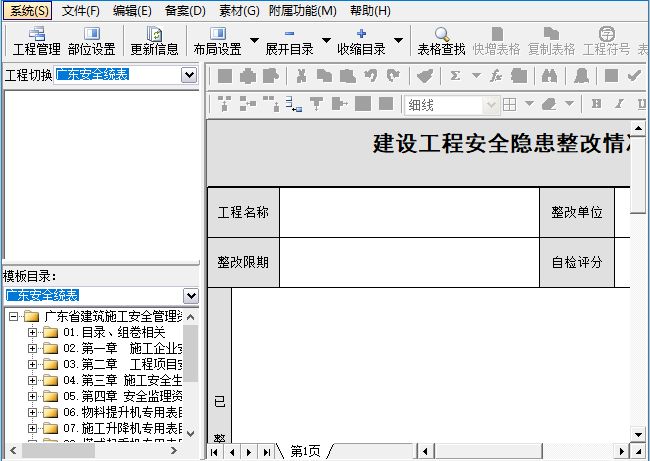
Task: Select the 第1页 sheet tab
Action: [x=305, y=452]
